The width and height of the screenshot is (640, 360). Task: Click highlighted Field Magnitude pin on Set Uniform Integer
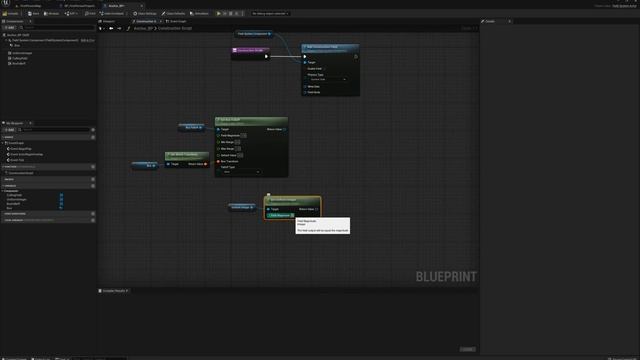tap(280, 215)
